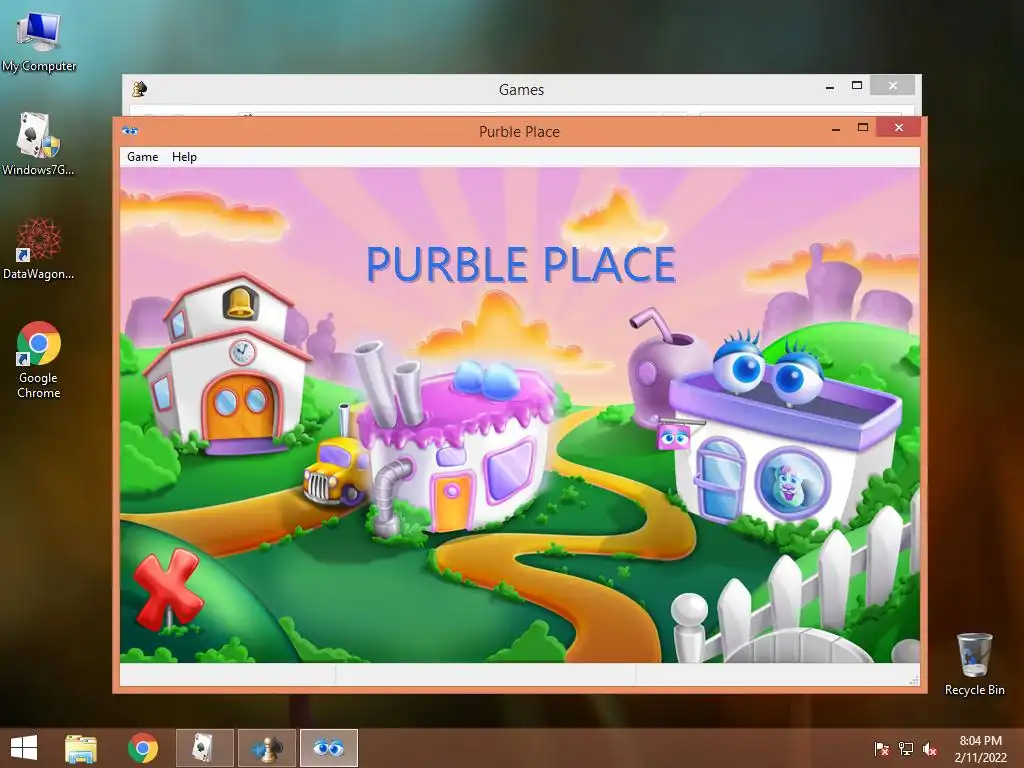Viewport: 1024px width, 768px height.
Task: Open the Windows7G... desktop shortcut
Action: point(39,144)
